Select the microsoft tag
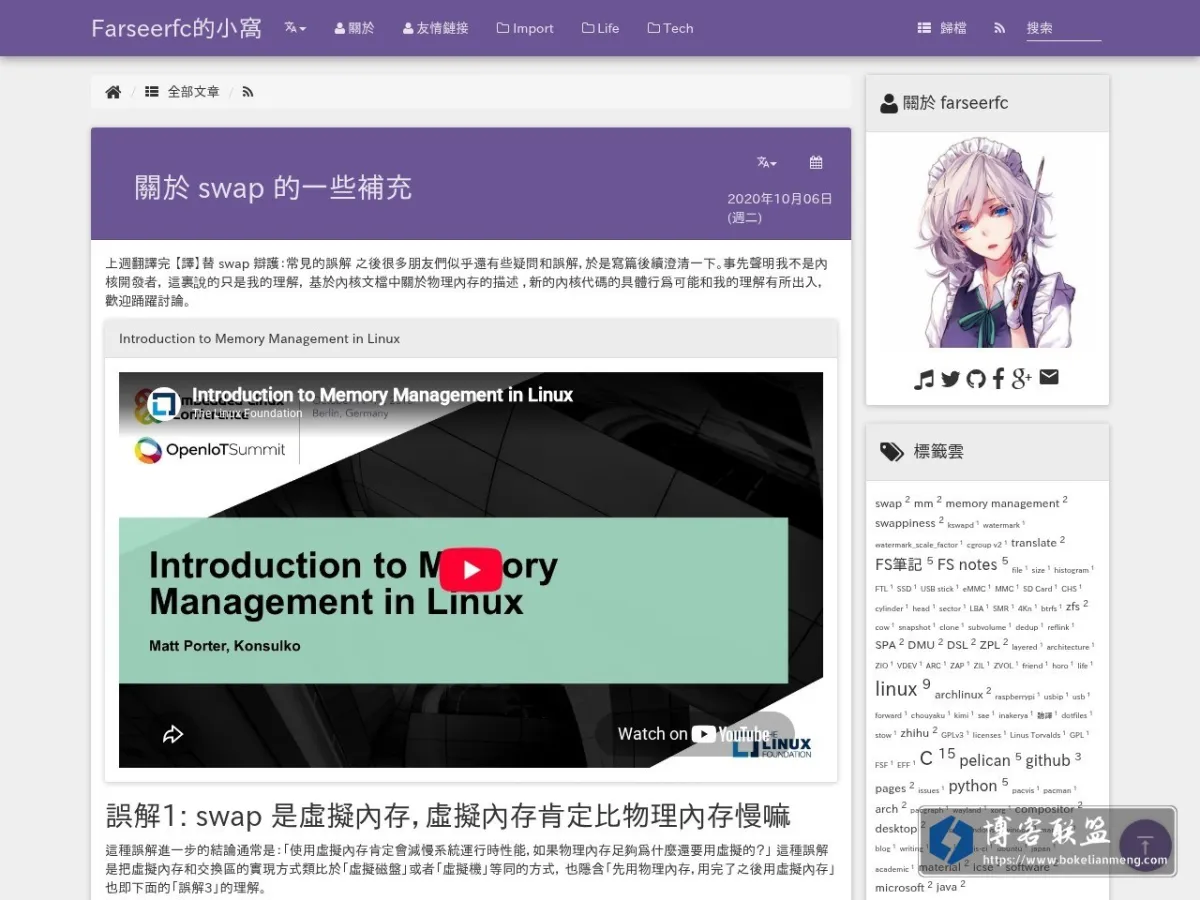This screenshot has height=900, width=1200. tap(899, 888)
